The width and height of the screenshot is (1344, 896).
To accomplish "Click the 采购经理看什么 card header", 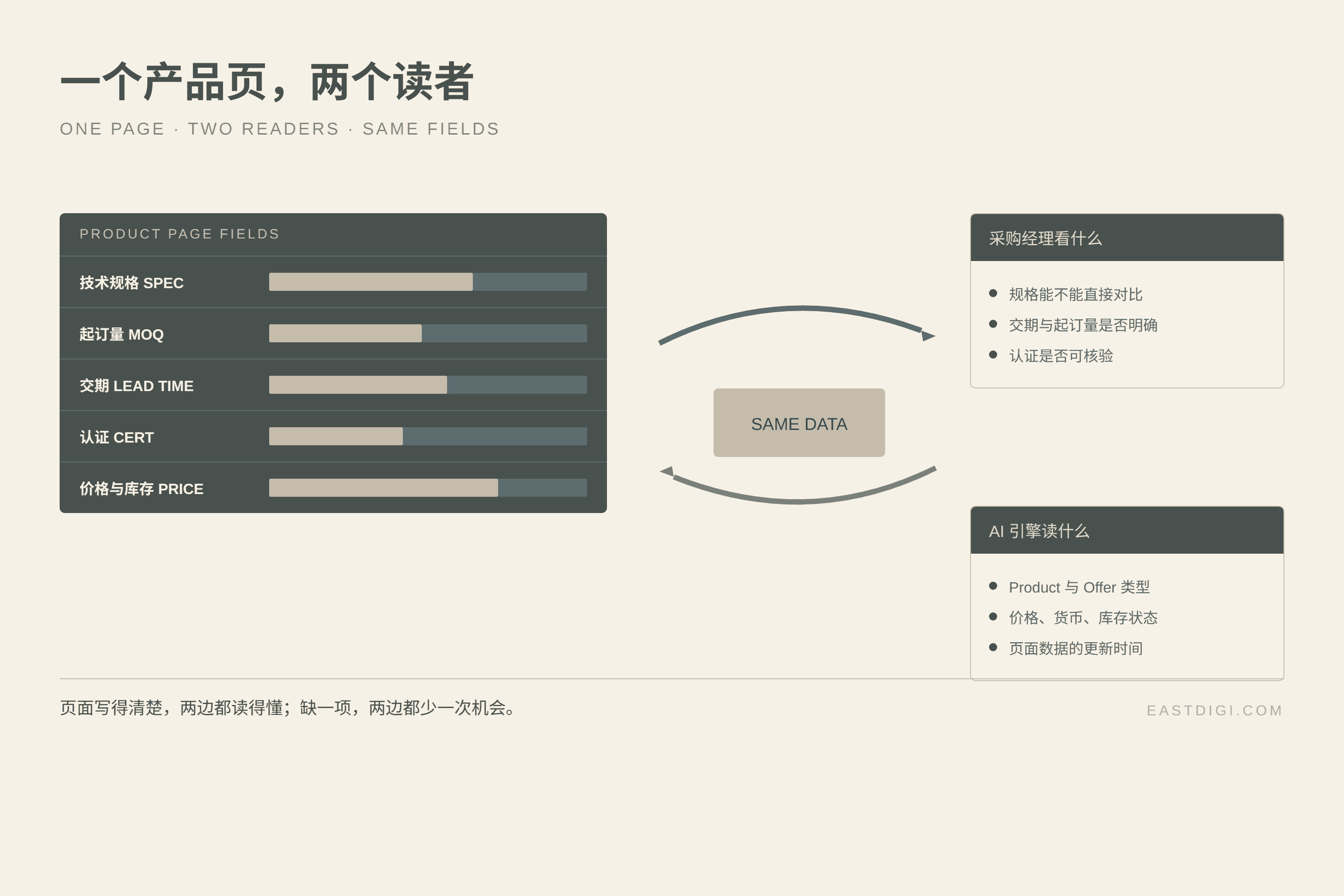I will (1127, 238).
